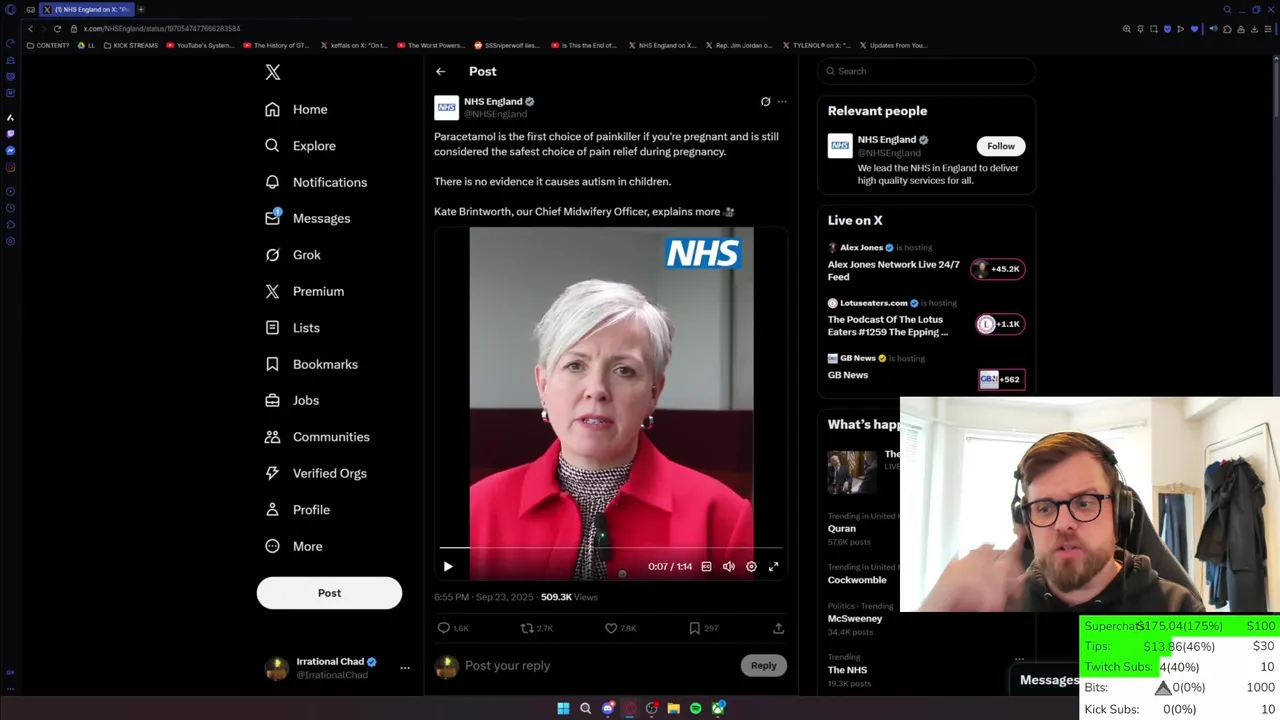
Task: Click the white Post button
Action: tap(329, 593)
